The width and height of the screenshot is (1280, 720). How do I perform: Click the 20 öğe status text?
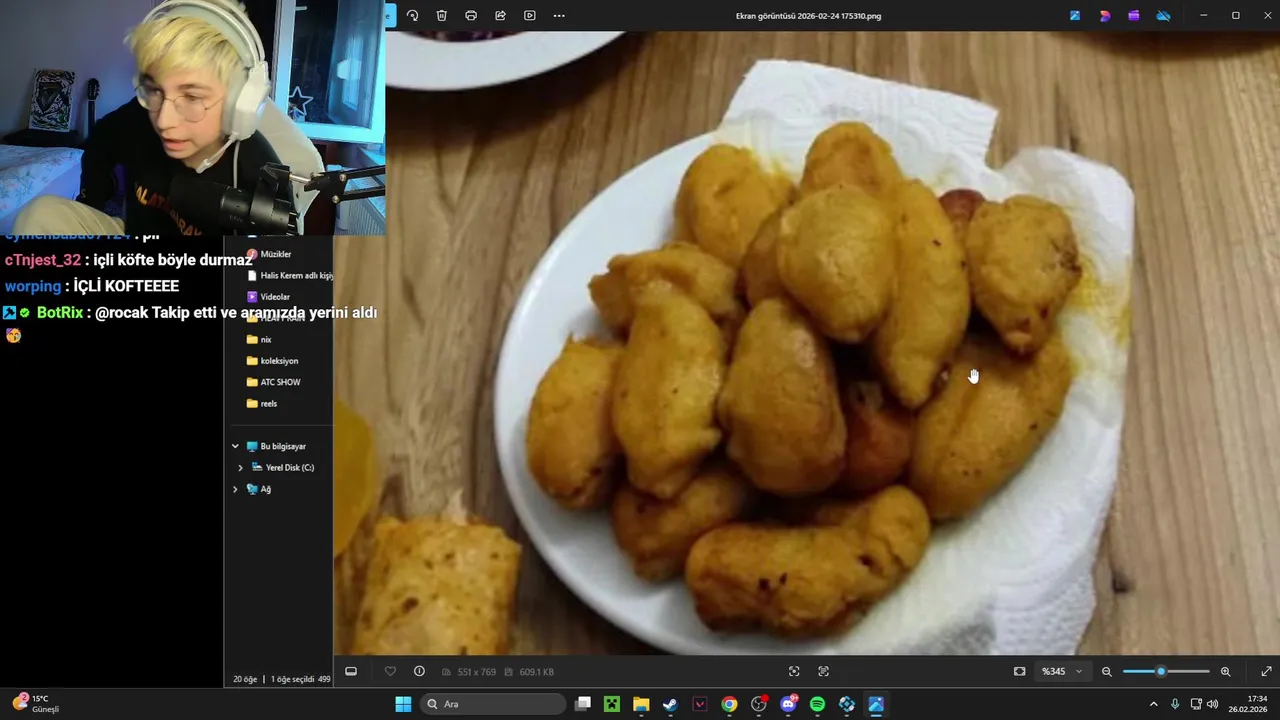tap(245, 679)
